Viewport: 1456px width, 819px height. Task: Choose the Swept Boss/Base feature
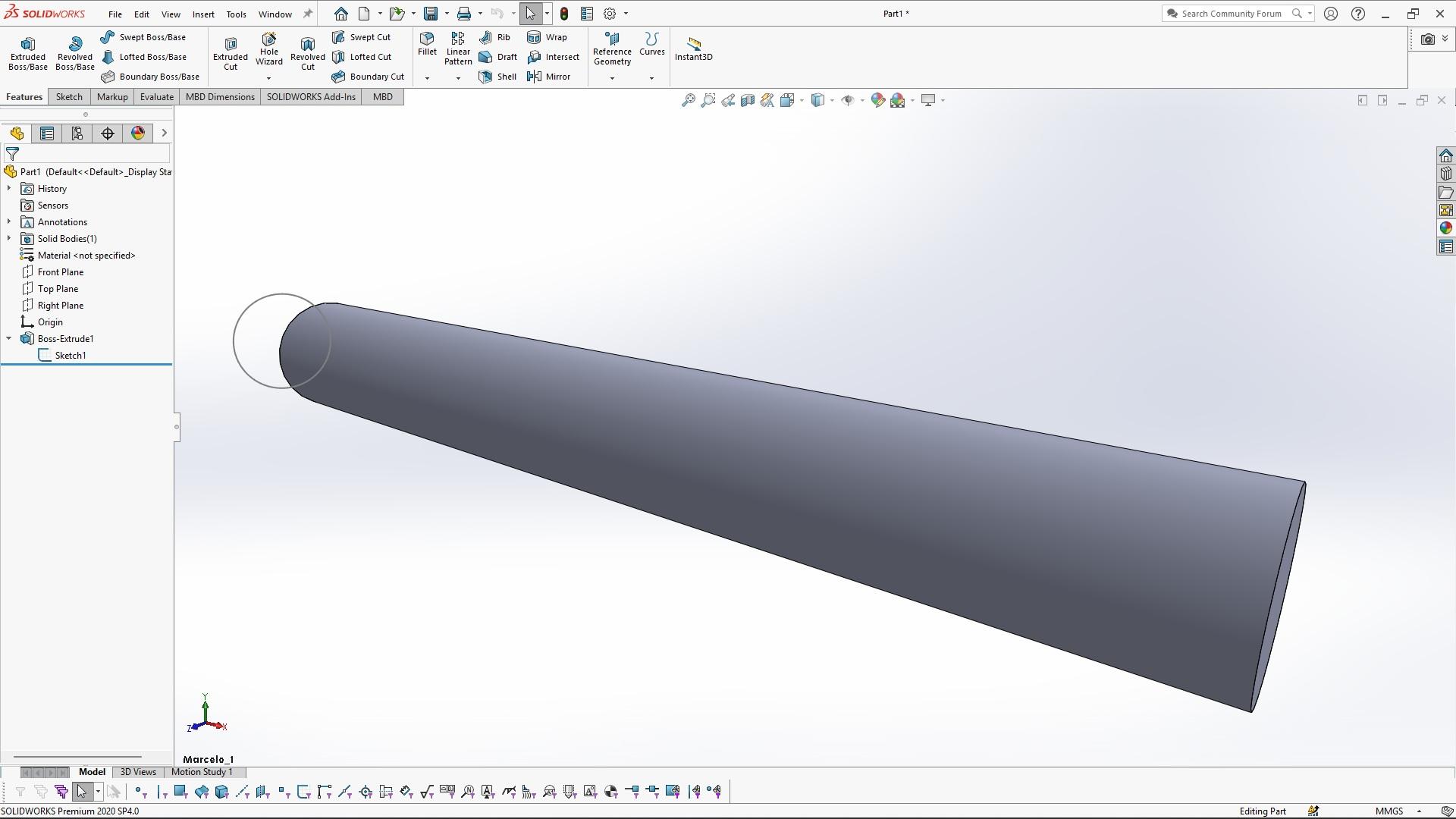[x=143, y=37]
